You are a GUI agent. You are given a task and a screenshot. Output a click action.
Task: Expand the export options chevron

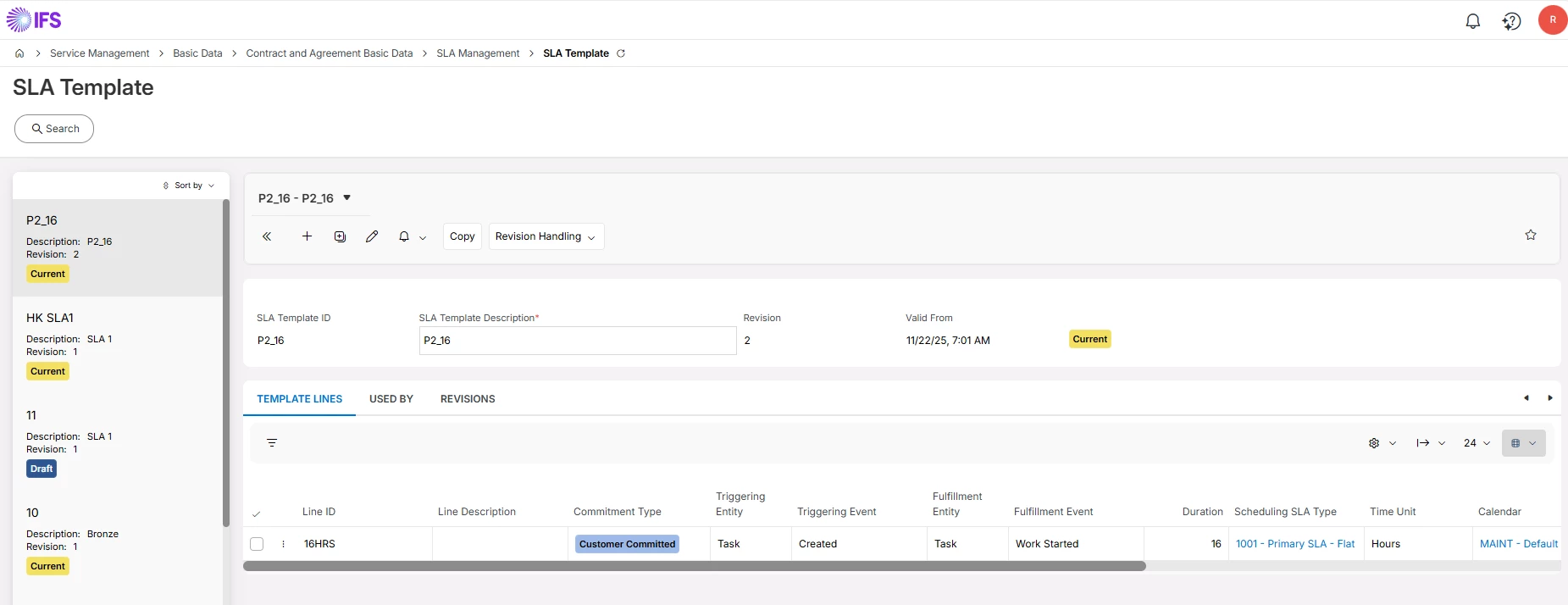(x=1442, y=443)
